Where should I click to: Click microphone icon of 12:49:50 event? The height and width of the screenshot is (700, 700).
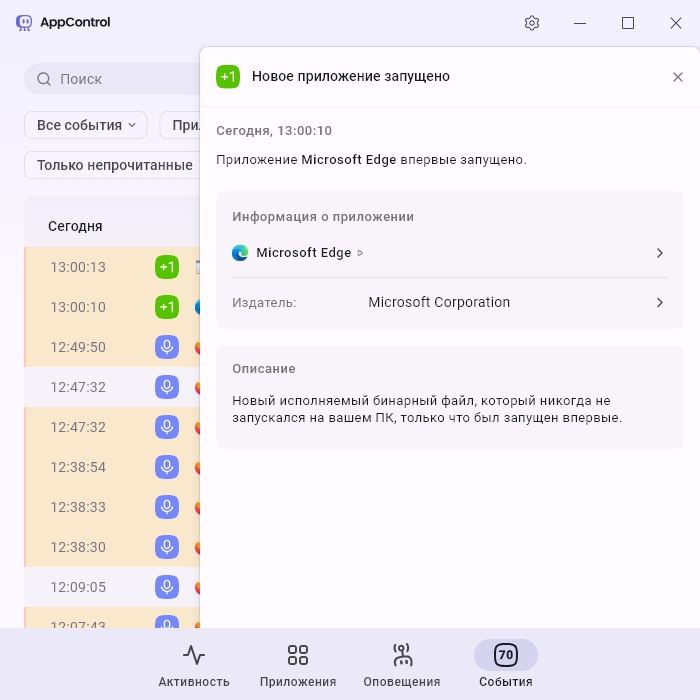167,347
